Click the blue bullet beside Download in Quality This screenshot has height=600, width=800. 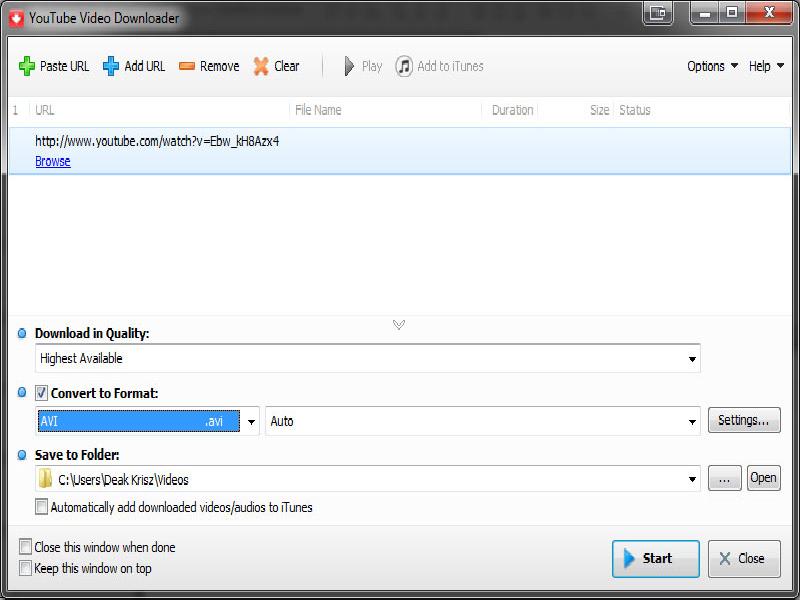pyautogui.click(x=22, y=333)
